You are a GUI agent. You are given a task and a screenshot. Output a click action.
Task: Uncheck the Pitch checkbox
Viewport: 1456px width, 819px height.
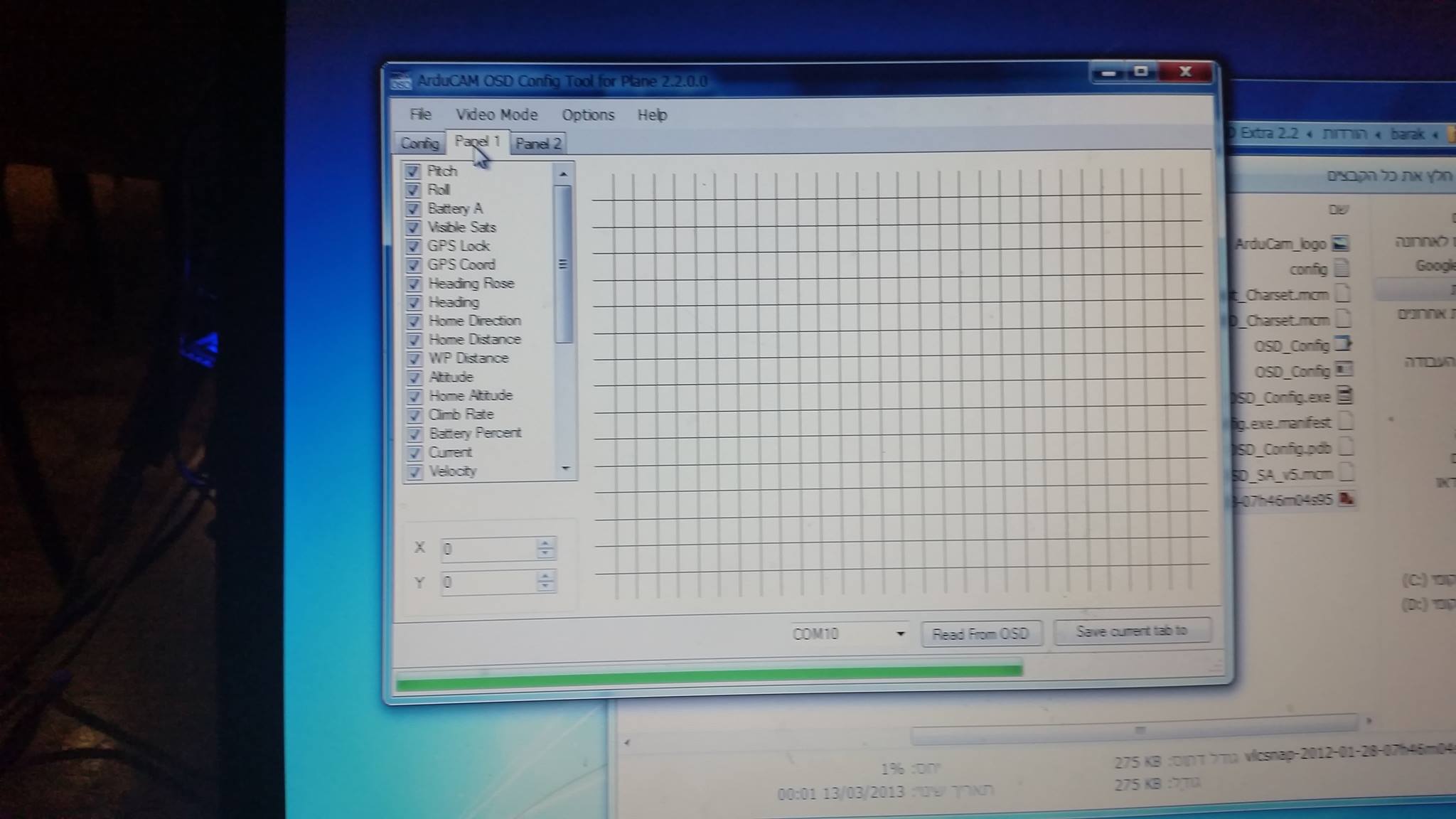coord(412,171)
